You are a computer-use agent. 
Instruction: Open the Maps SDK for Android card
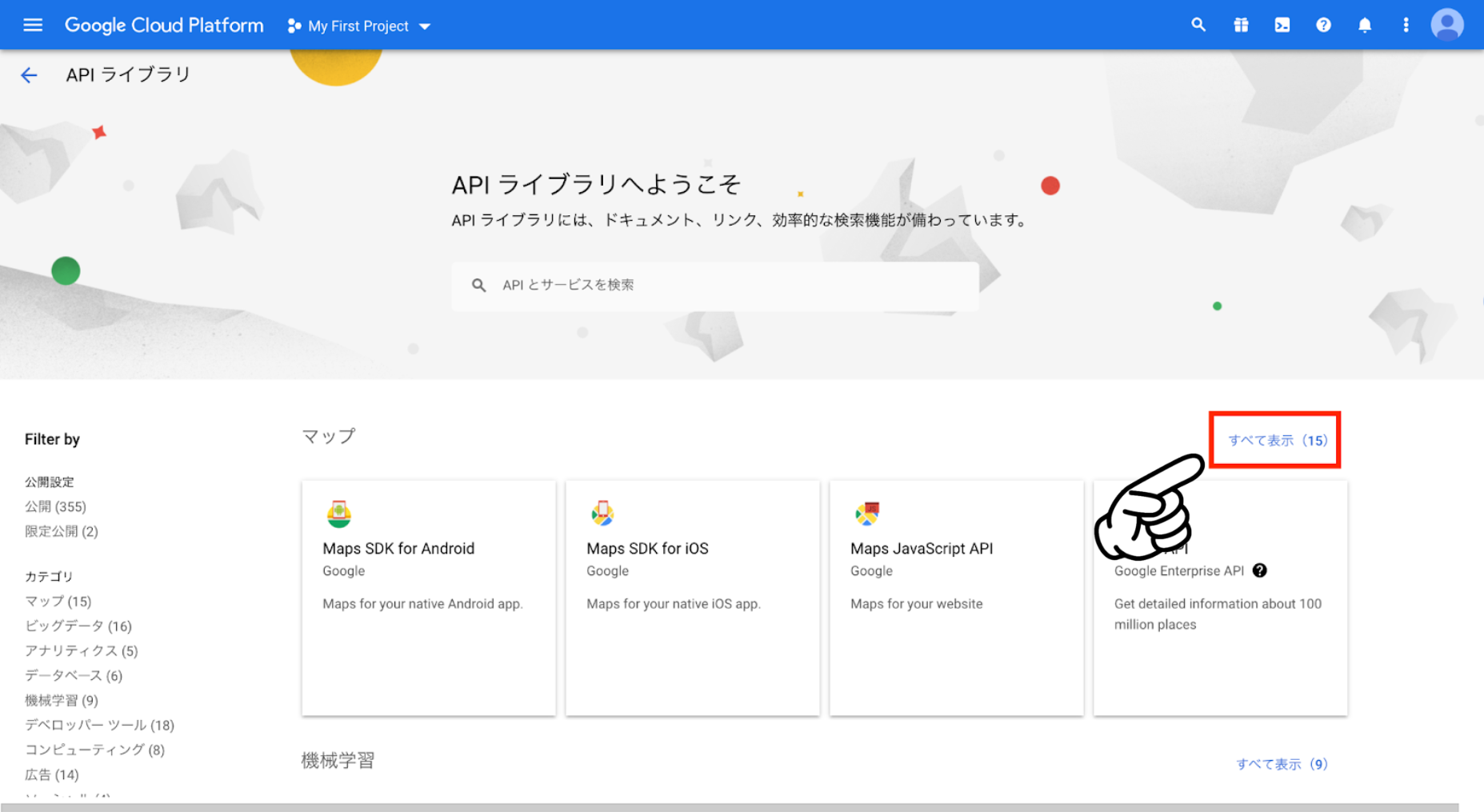click(429, 598)
